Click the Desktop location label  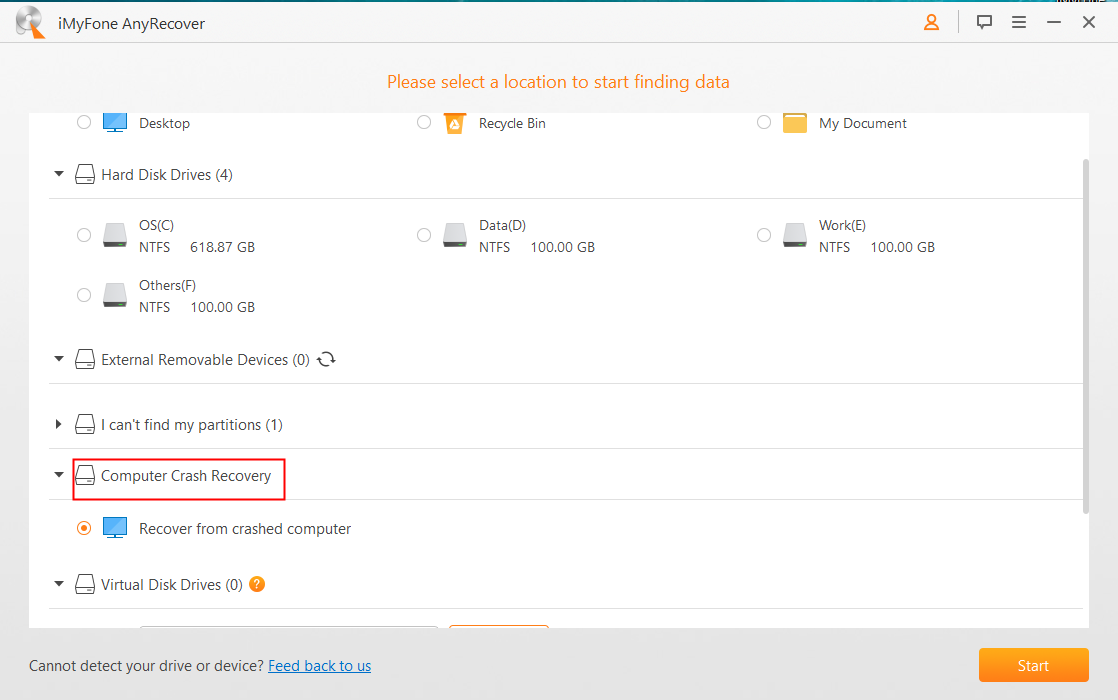165,123
